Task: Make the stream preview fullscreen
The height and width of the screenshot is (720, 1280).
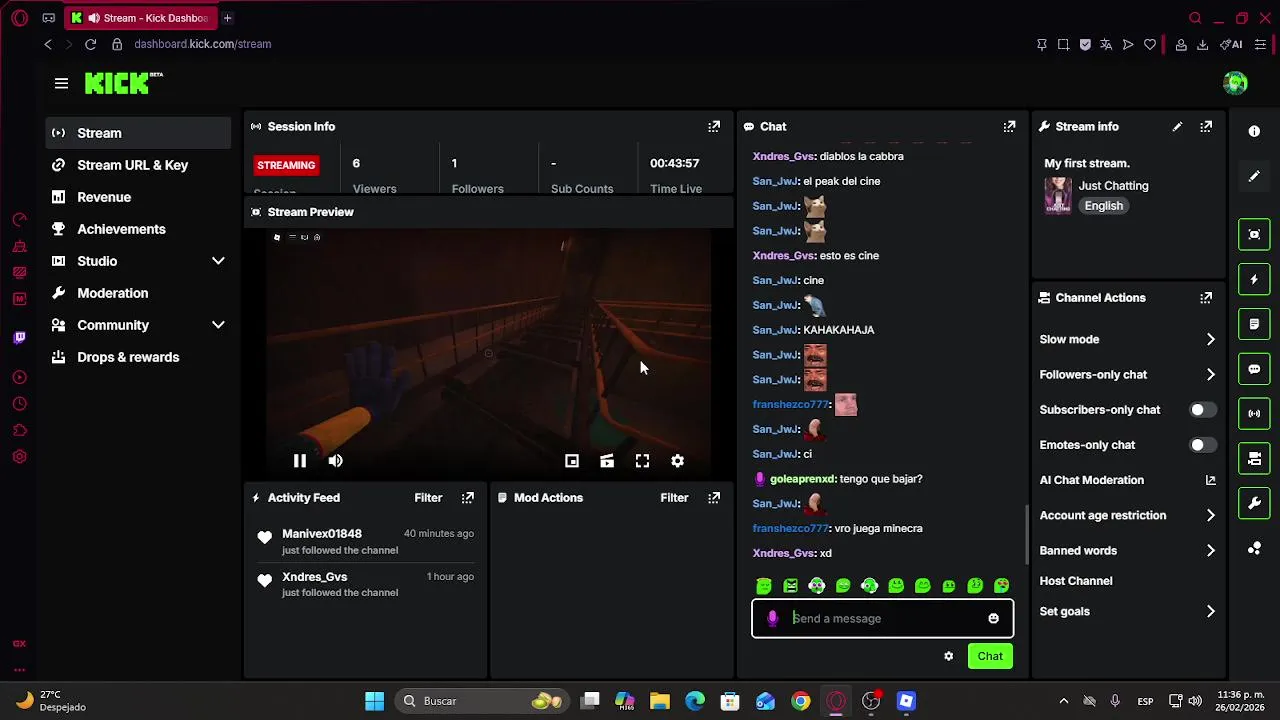Action: tap(642, 461)
